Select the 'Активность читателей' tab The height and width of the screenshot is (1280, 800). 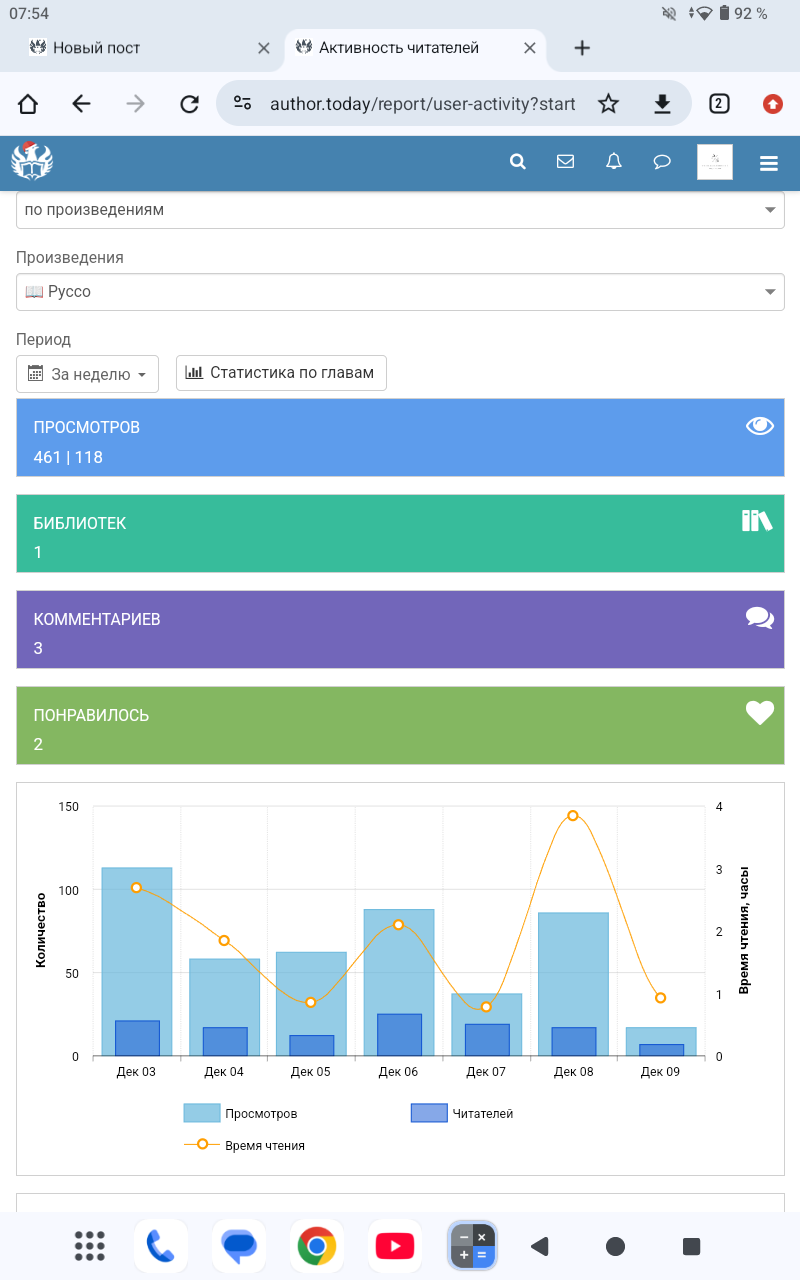click(x=398, y=48)
